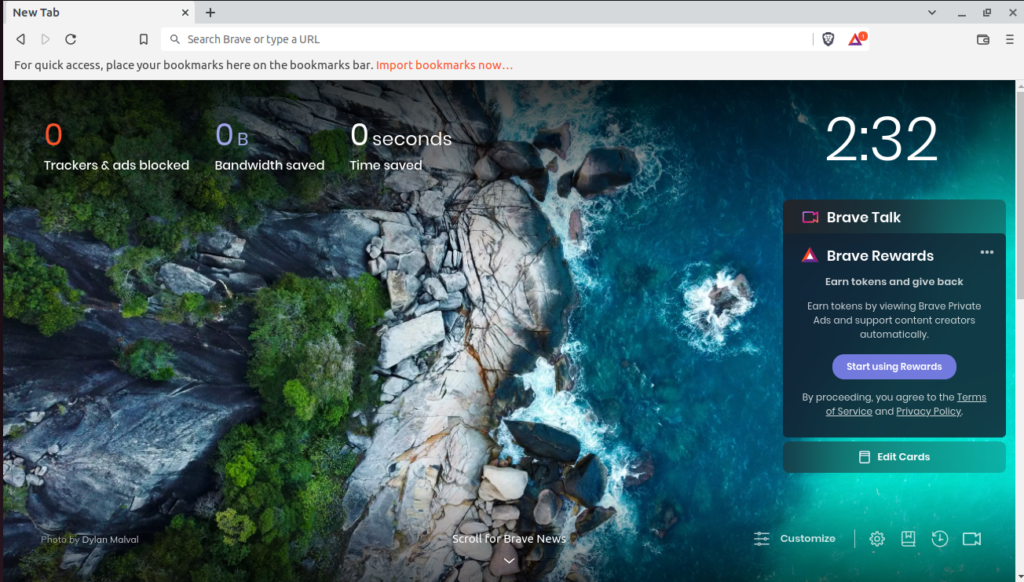Close the New Tab tab

[x=185, y=12]
